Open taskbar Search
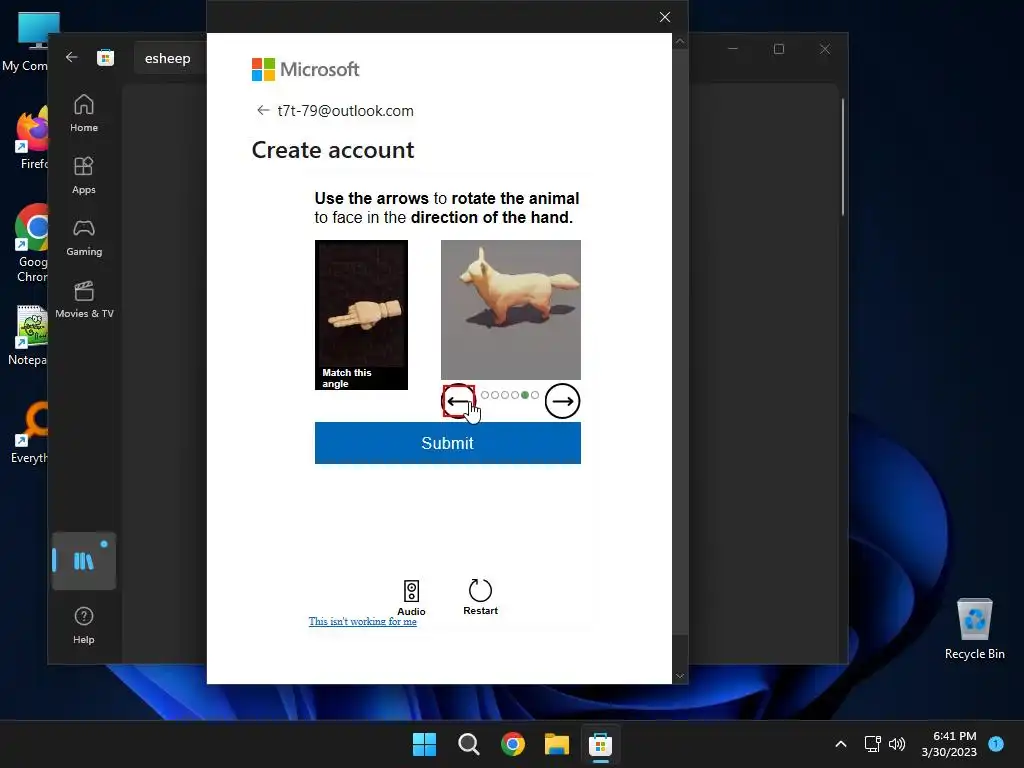 [469, 744]
